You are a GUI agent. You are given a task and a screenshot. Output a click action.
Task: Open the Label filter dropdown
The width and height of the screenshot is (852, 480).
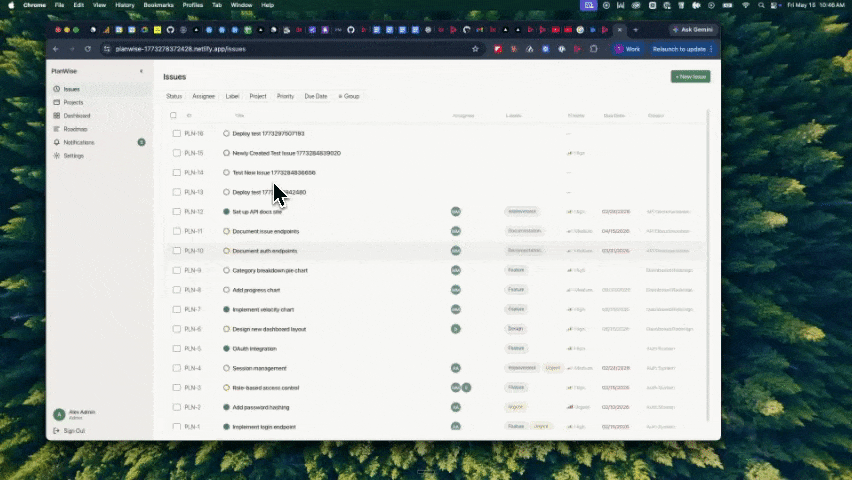(x=232, y=96)
